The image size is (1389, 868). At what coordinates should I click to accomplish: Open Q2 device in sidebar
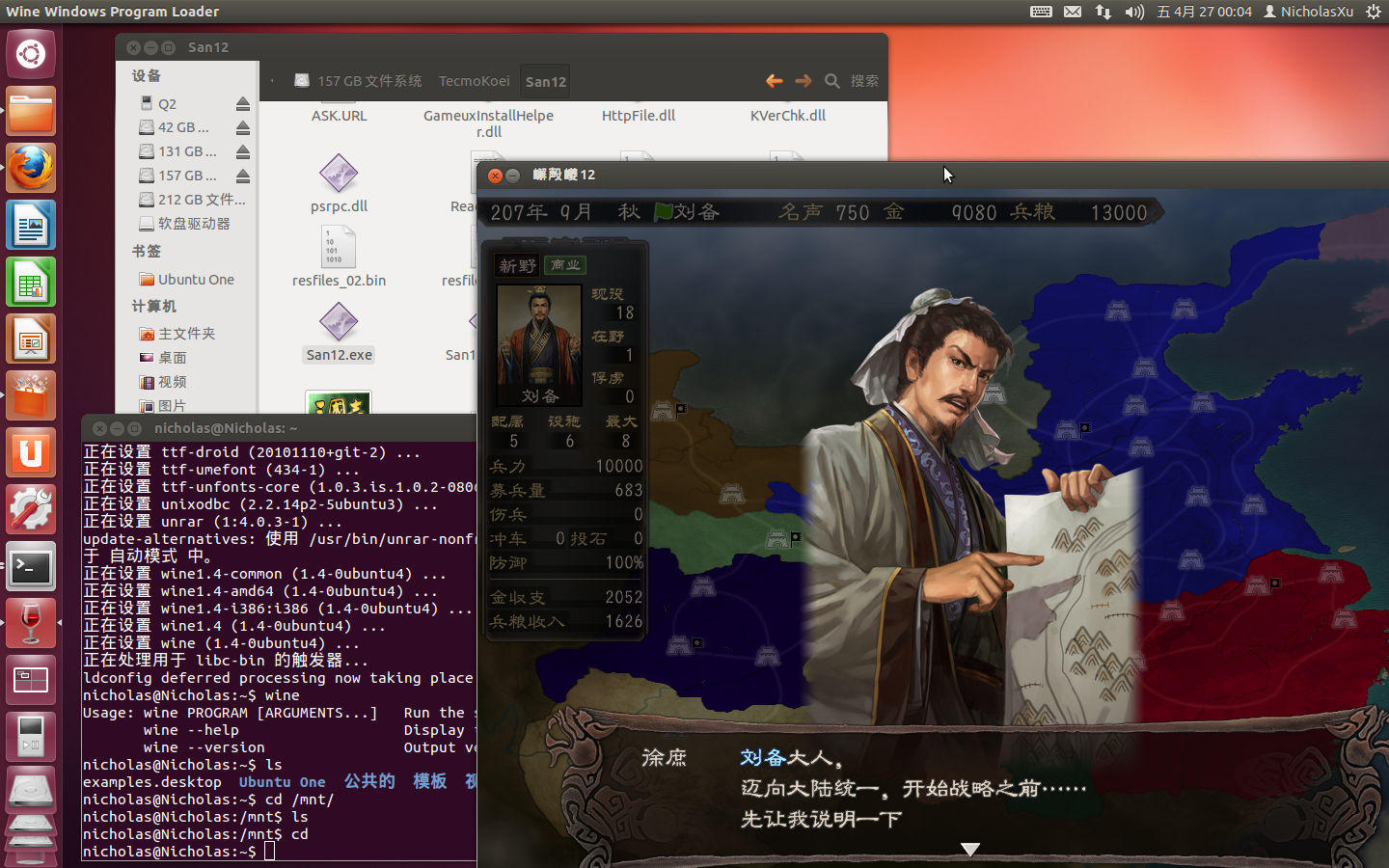tap(166, 104)
